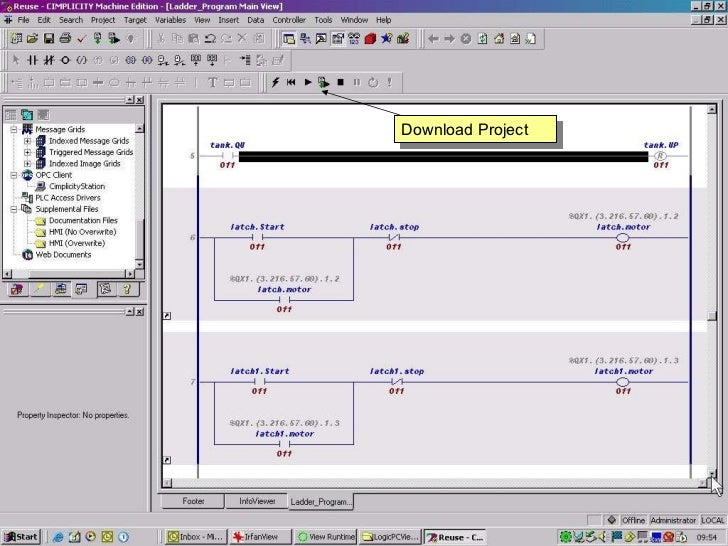The image size is (728, 546).
Task: Open IrfanView from the taskbar
Action: 253,537
